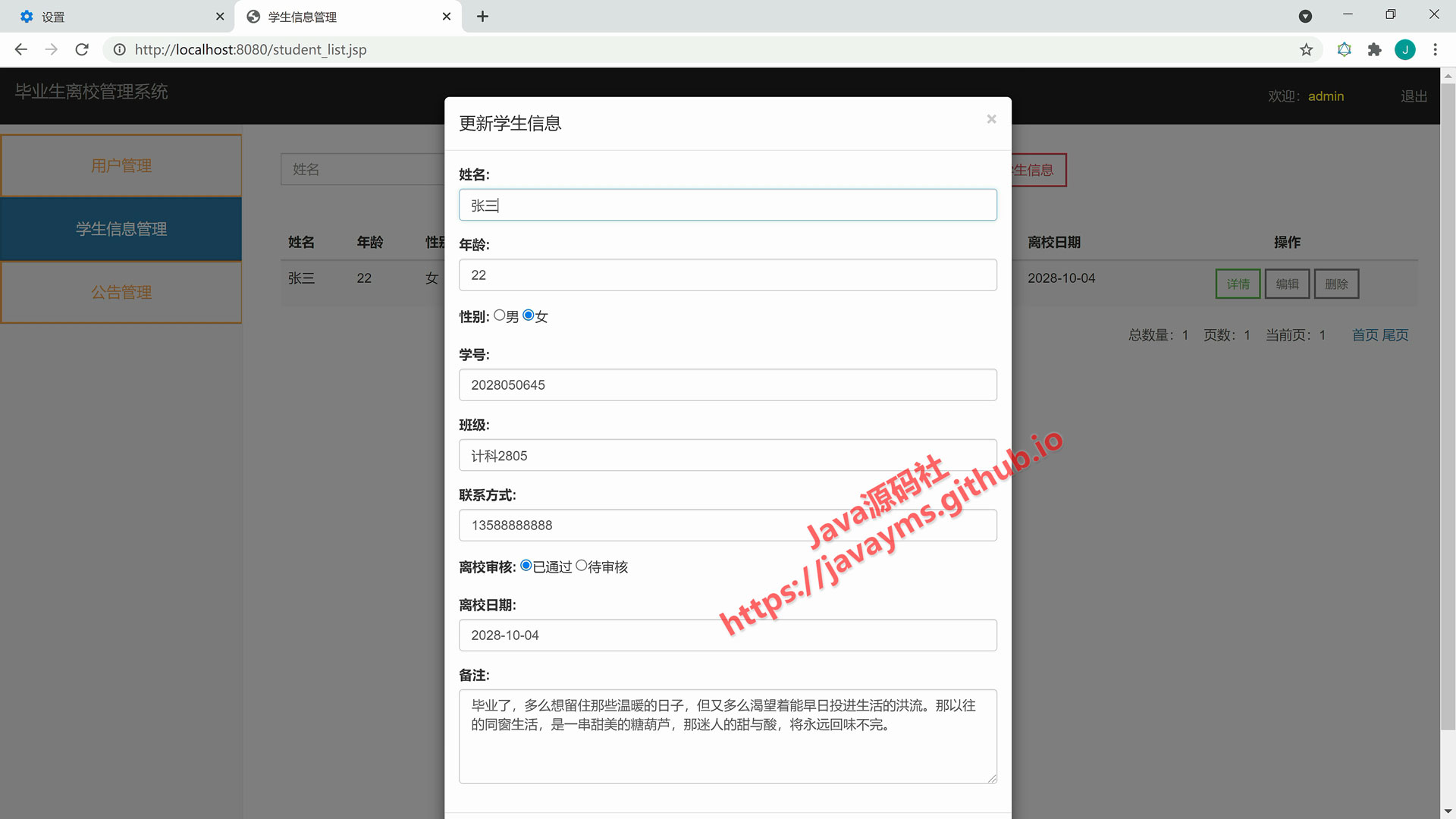Click the 离校日期 cell 2028-10-04 in table
Viewport: 1456px width, 819px height.
[x=1061, y=278]
